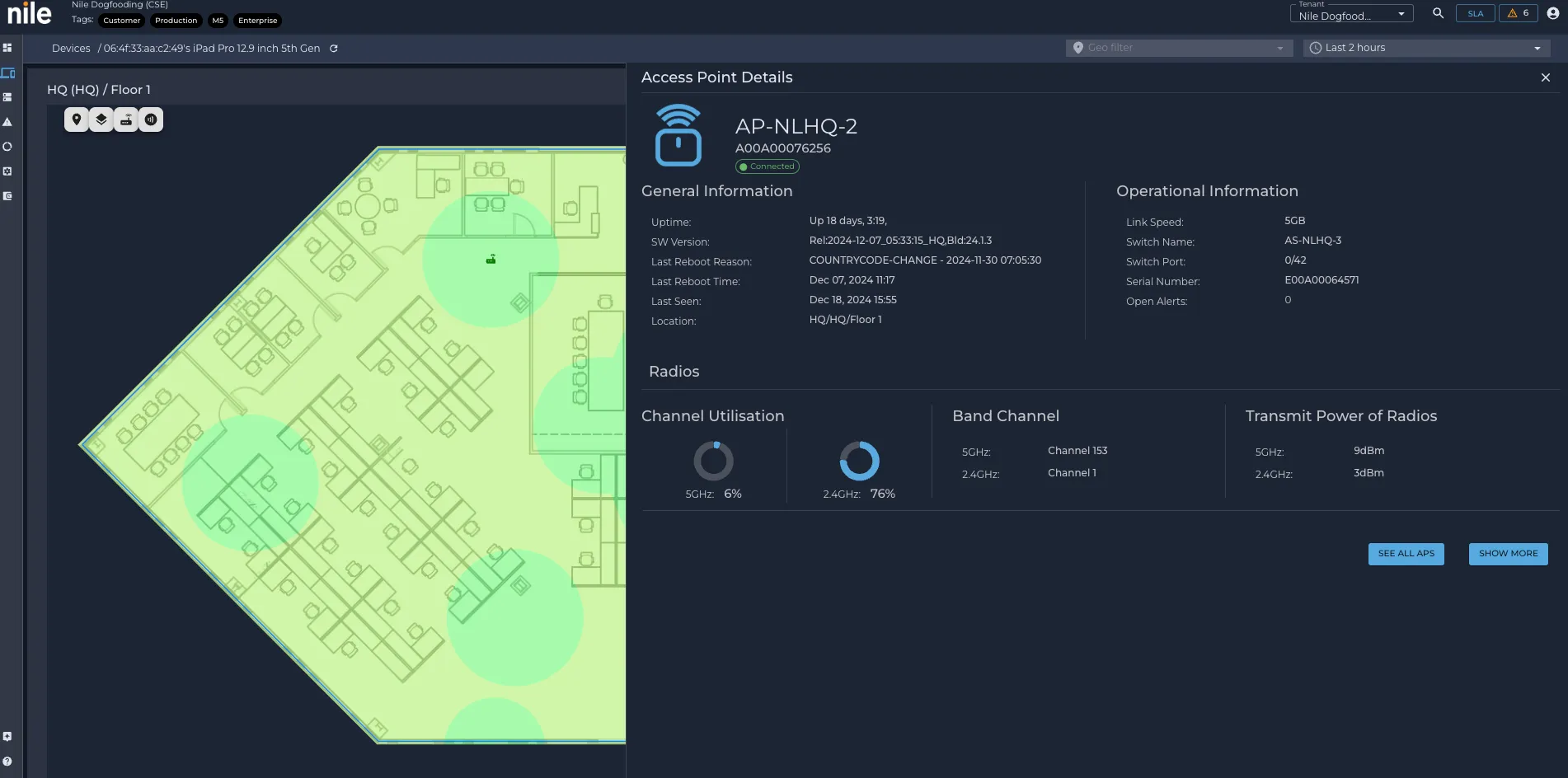Click the Connected status badge
Screen dimensions: 1568x778
click(x=768, y=166)
